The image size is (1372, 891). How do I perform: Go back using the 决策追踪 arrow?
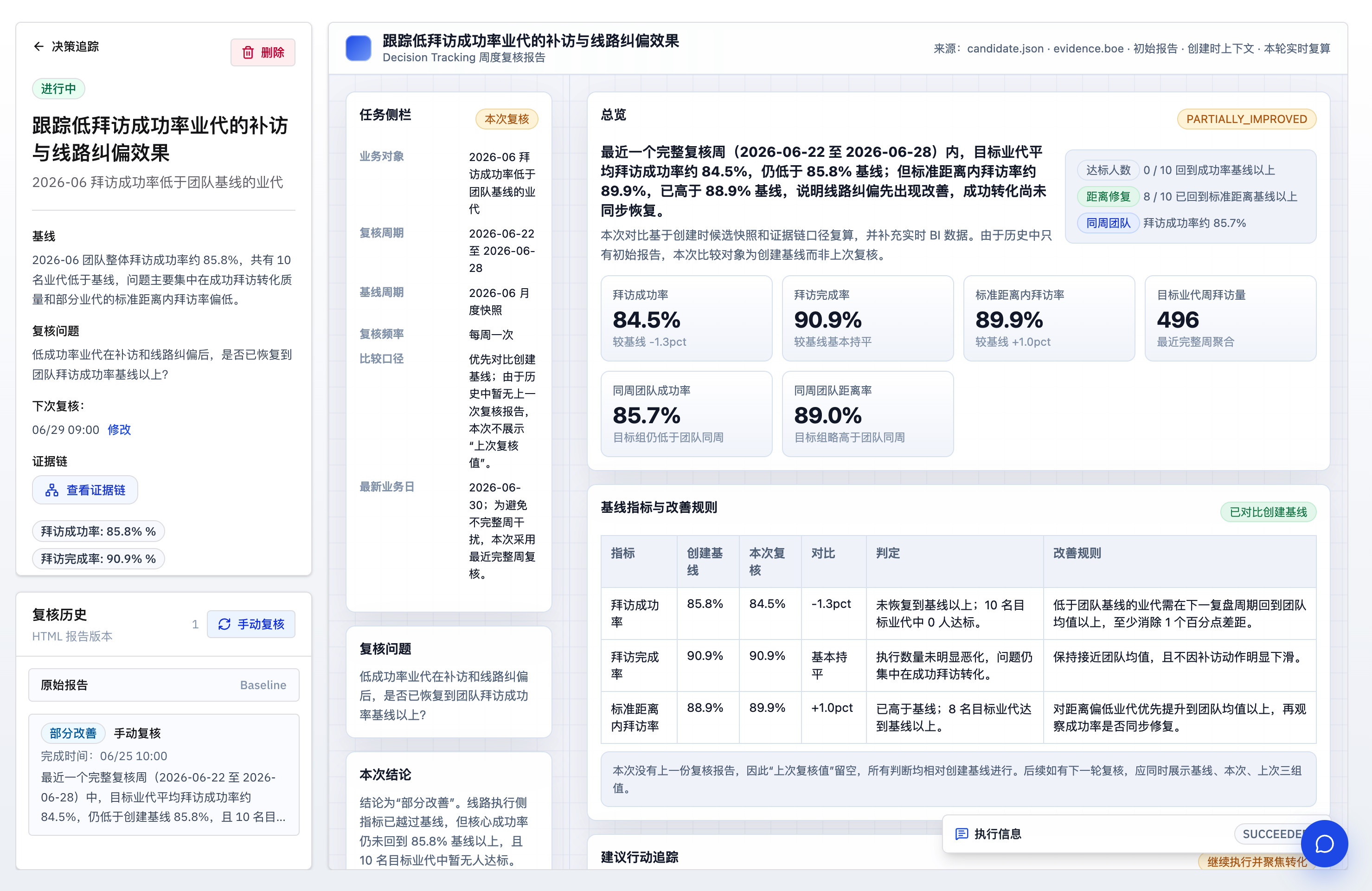coord(38,47)
